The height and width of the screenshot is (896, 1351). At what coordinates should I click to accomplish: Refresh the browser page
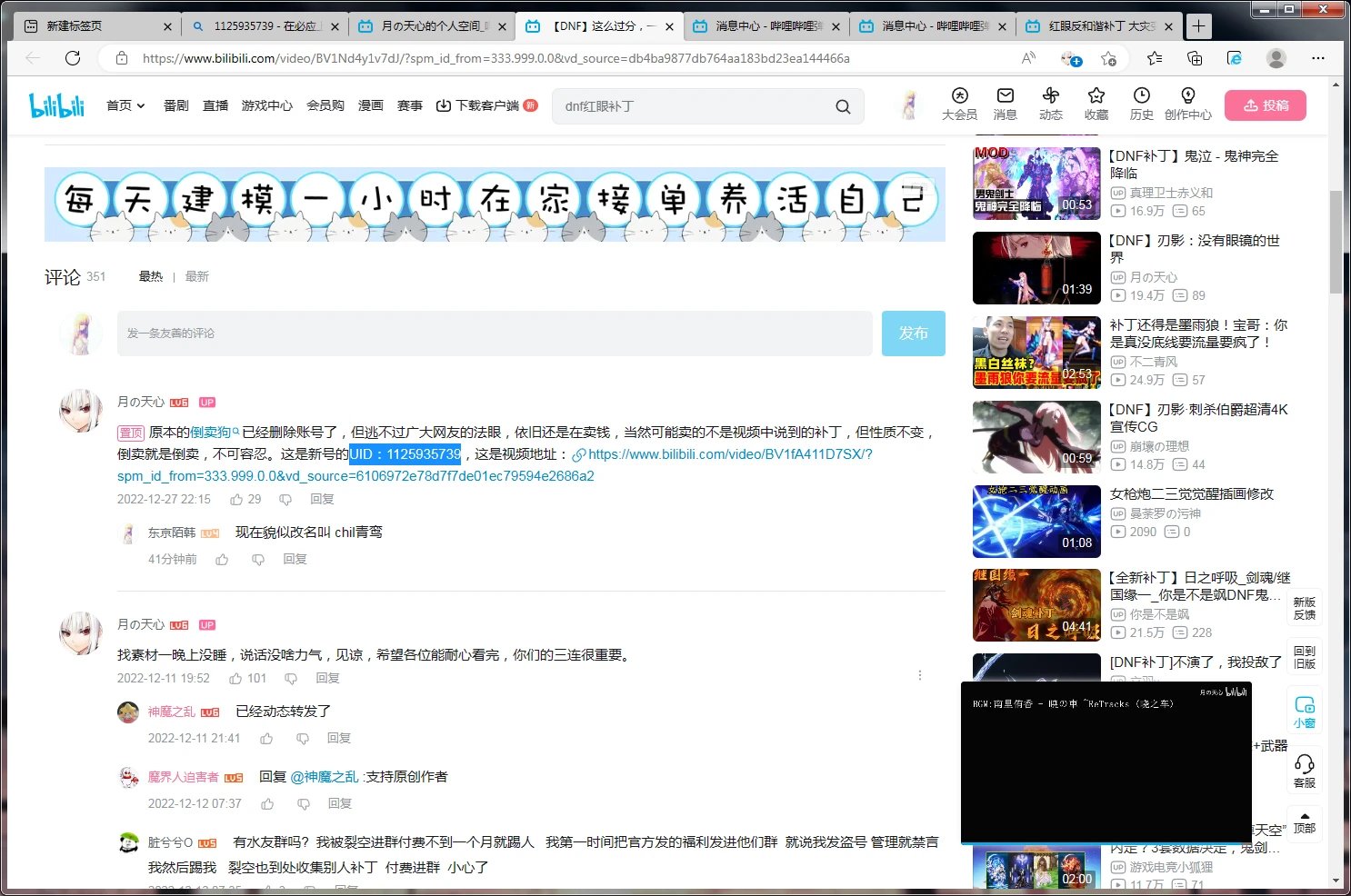[x=73, y=58]
